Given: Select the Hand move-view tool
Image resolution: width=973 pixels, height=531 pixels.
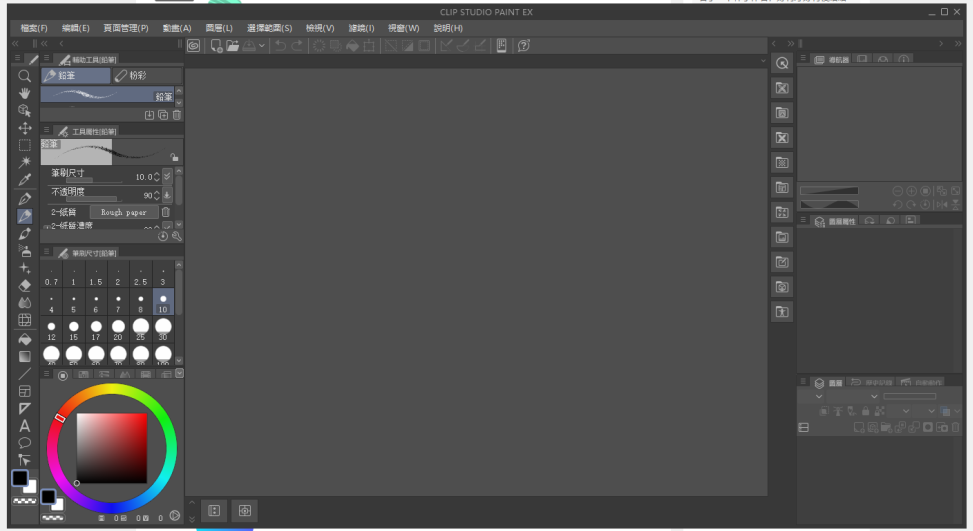Looking at the screenshot, I should coord(24,93).
